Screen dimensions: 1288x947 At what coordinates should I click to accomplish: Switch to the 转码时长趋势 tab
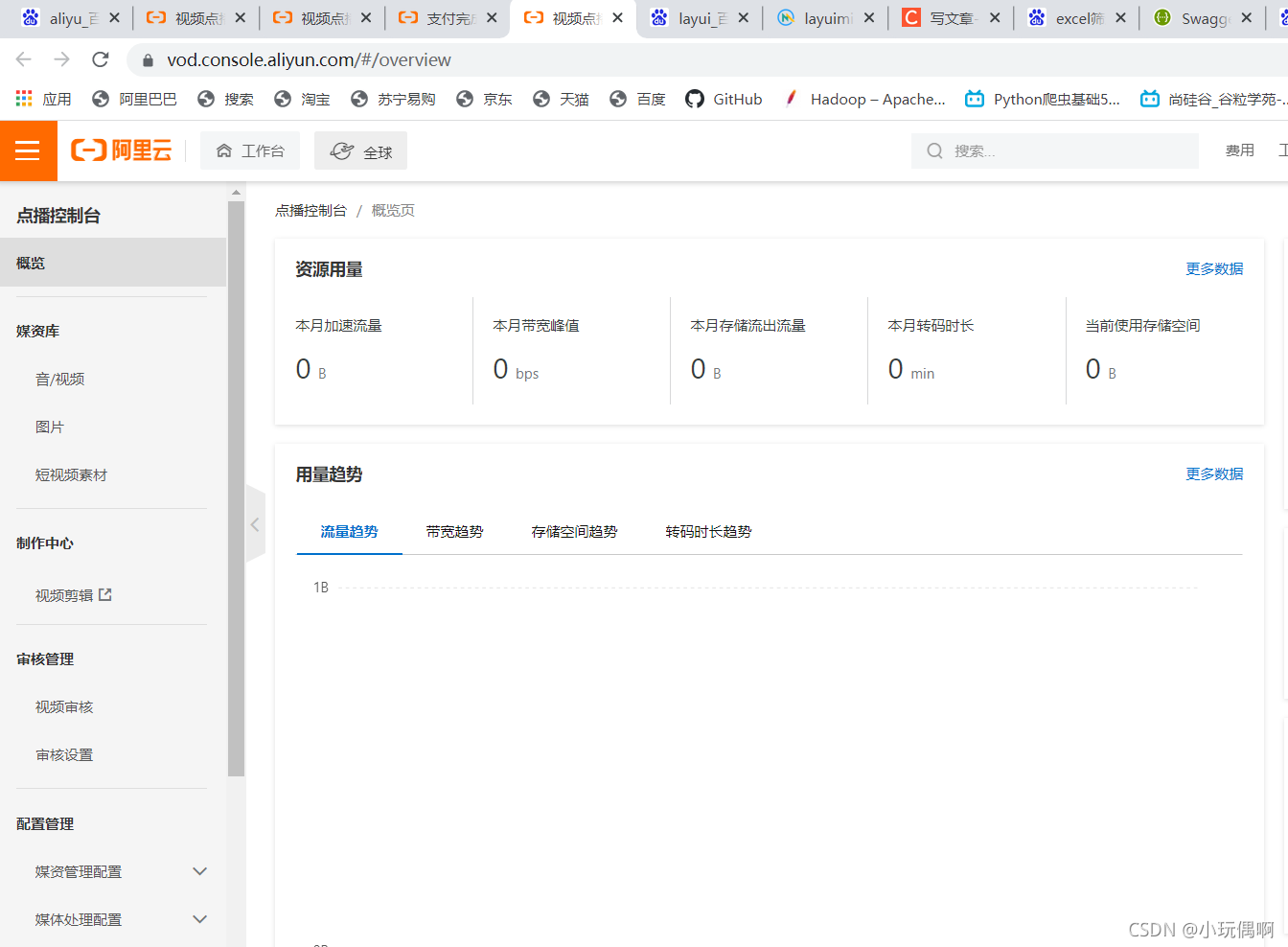pos(708,532)
